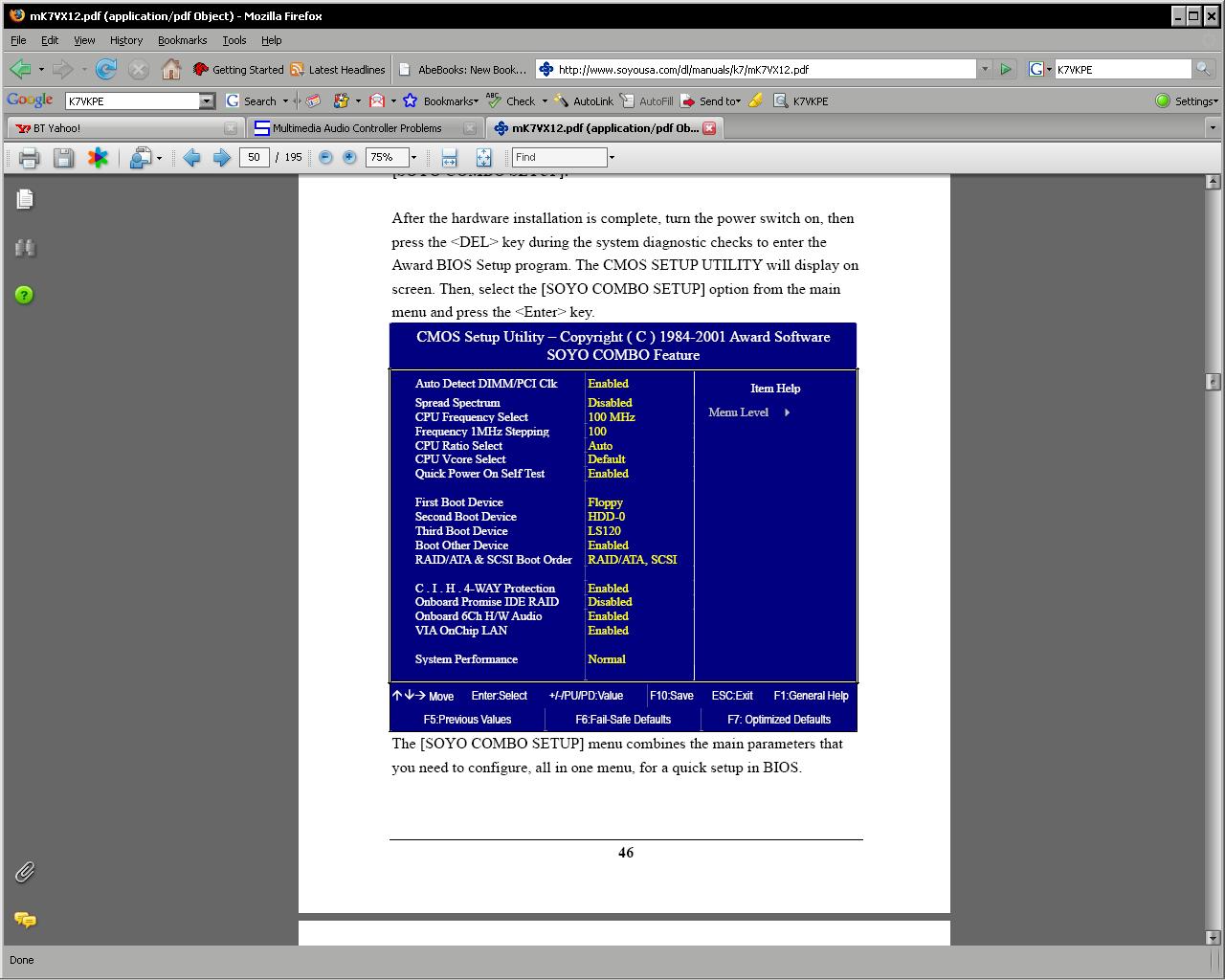Click the fit page width icon
This screenshot has width=1225, height=980.
[x=449, y=158]
